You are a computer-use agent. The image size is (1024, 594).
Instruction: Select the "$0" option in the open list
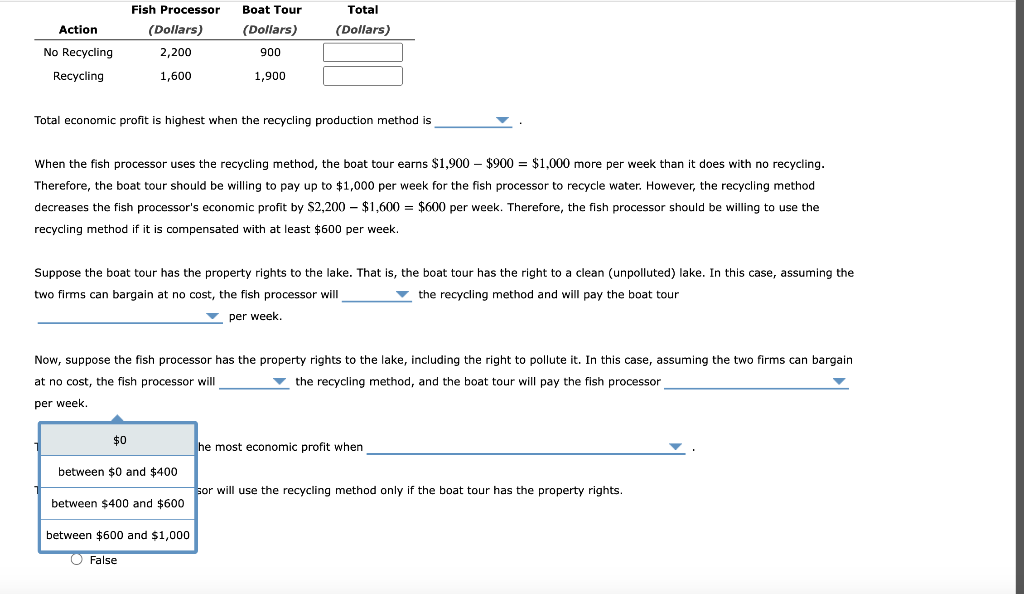click(120, 439)
